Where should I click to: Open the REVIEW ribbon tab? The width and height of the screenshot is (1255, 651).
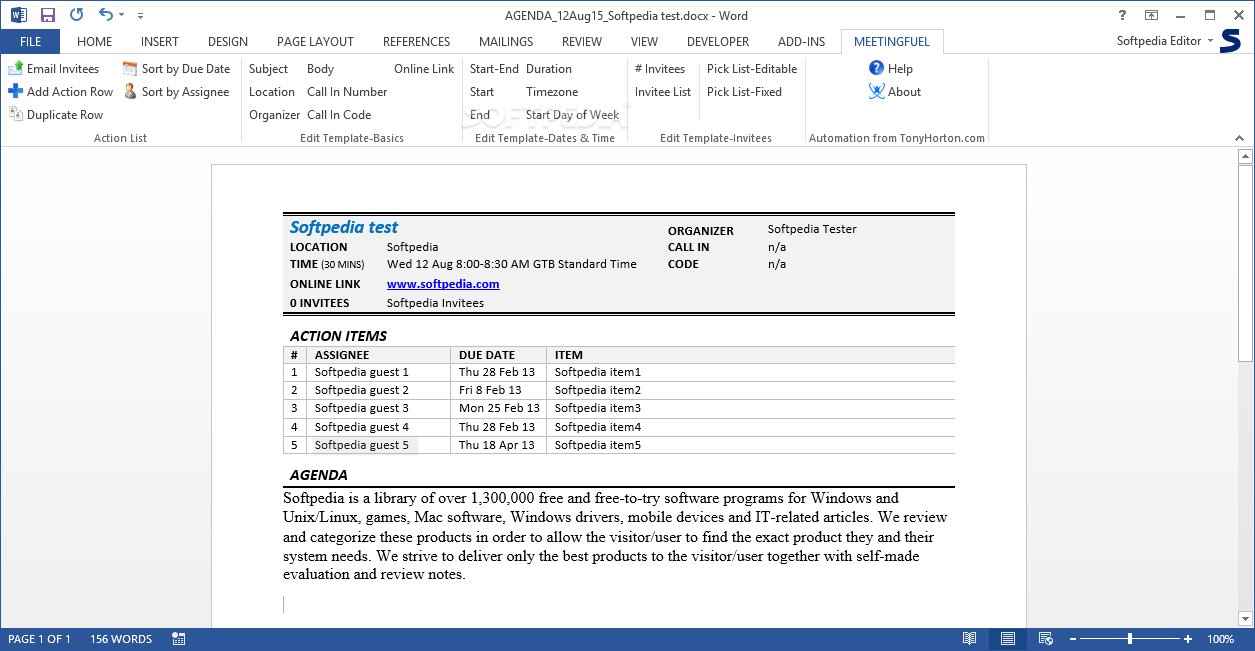pyautogui.click(x=582, y=42)
